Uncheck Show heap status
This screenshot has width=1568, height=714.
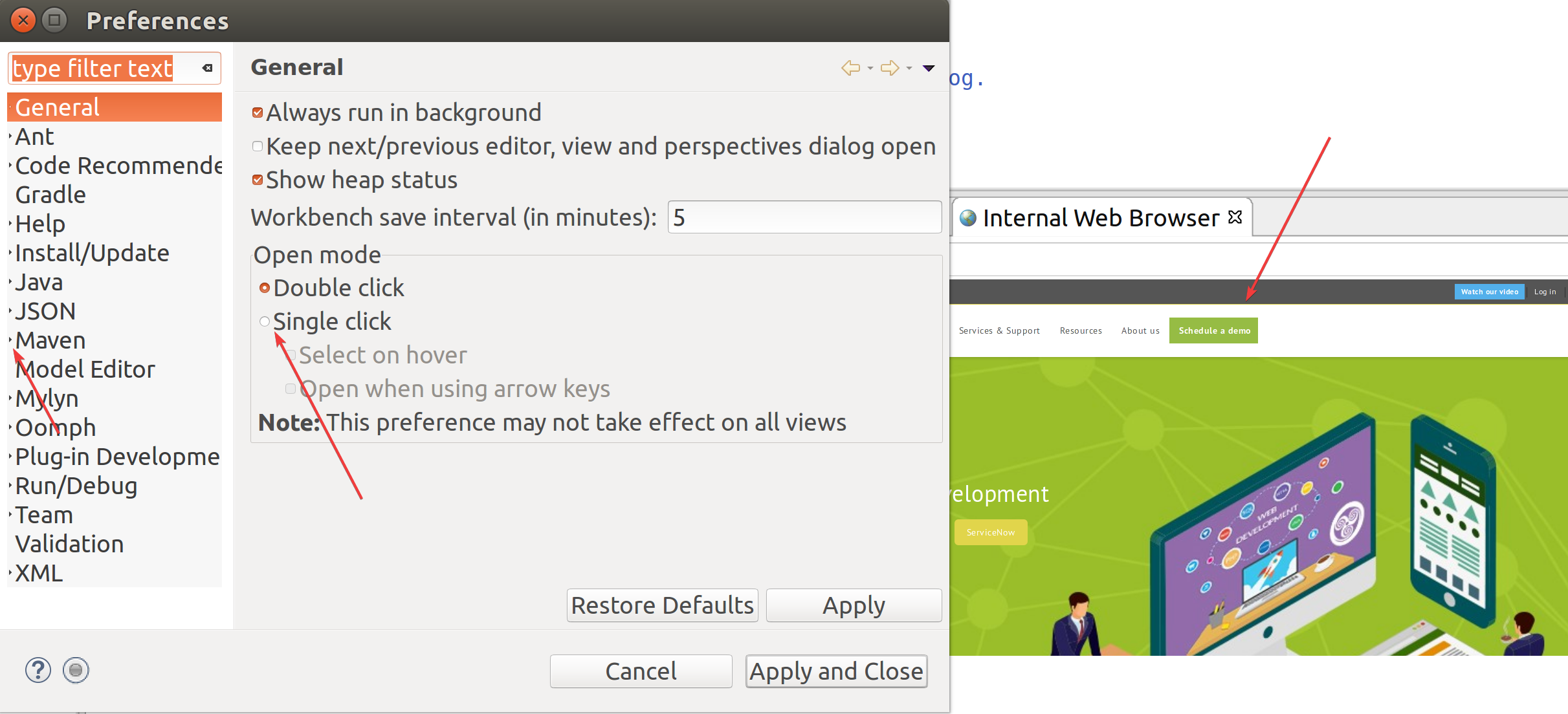257,179
